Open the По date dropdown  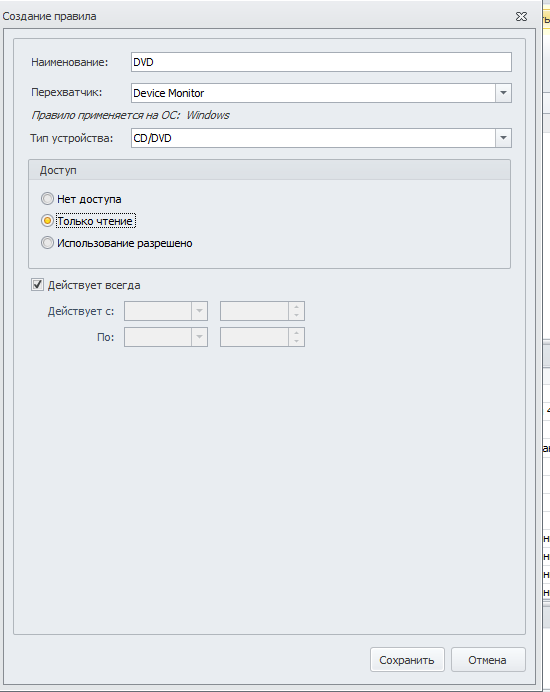click(199, 337)
